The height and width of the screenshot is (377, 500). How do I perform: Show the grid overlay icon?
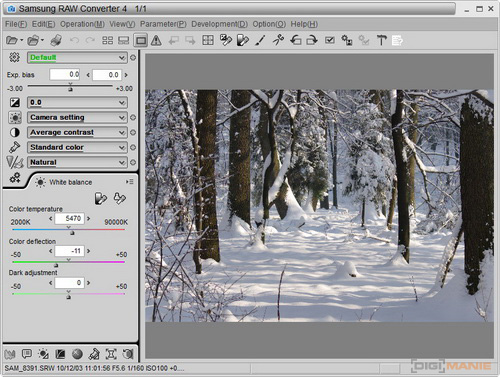[208, 41]
